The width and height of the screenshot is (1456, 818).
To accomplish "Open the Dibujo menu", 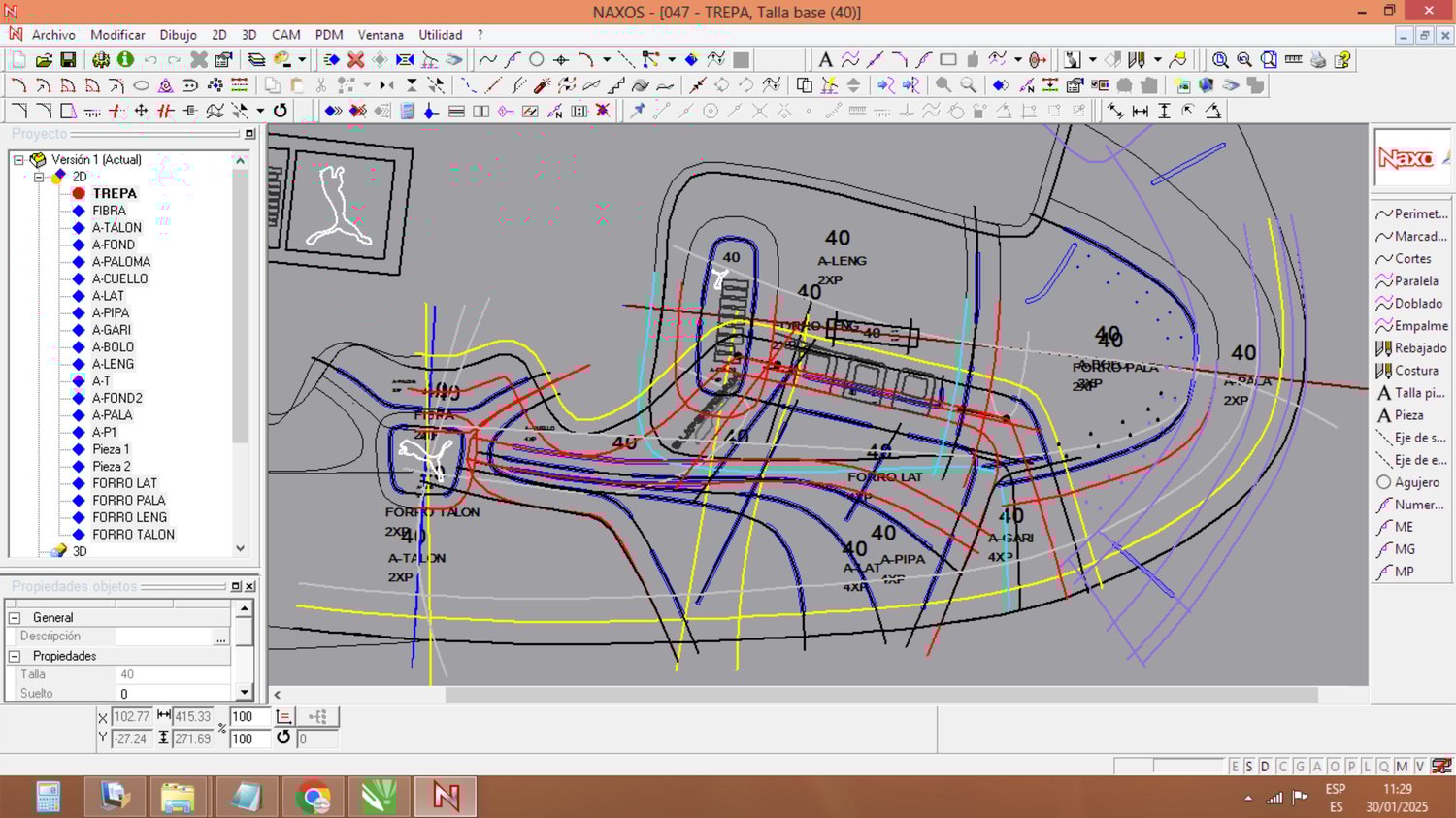I will 178,35.
